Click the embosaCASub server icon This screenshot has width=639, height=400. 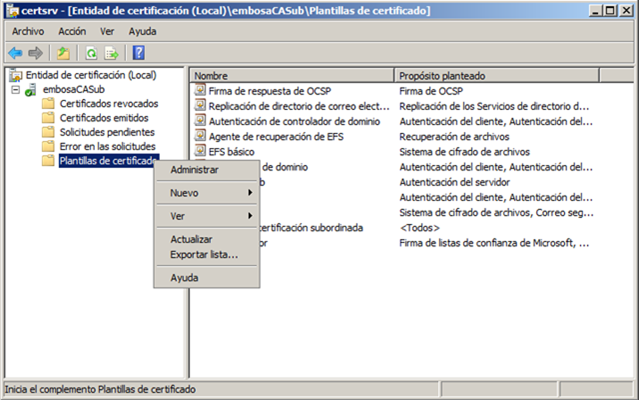pos(30,89)
